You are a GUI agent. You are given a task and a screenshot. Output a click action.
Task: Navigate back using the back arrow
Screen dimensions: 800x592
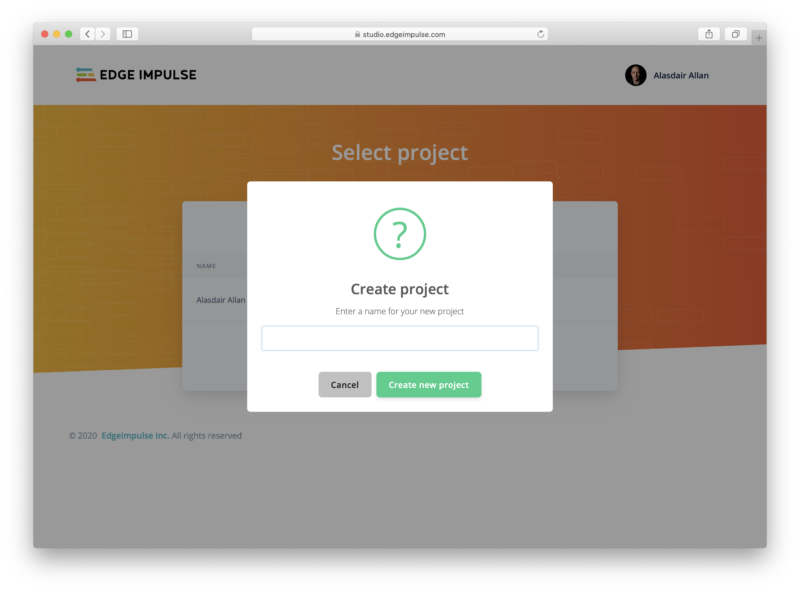(x=88, y=33)
